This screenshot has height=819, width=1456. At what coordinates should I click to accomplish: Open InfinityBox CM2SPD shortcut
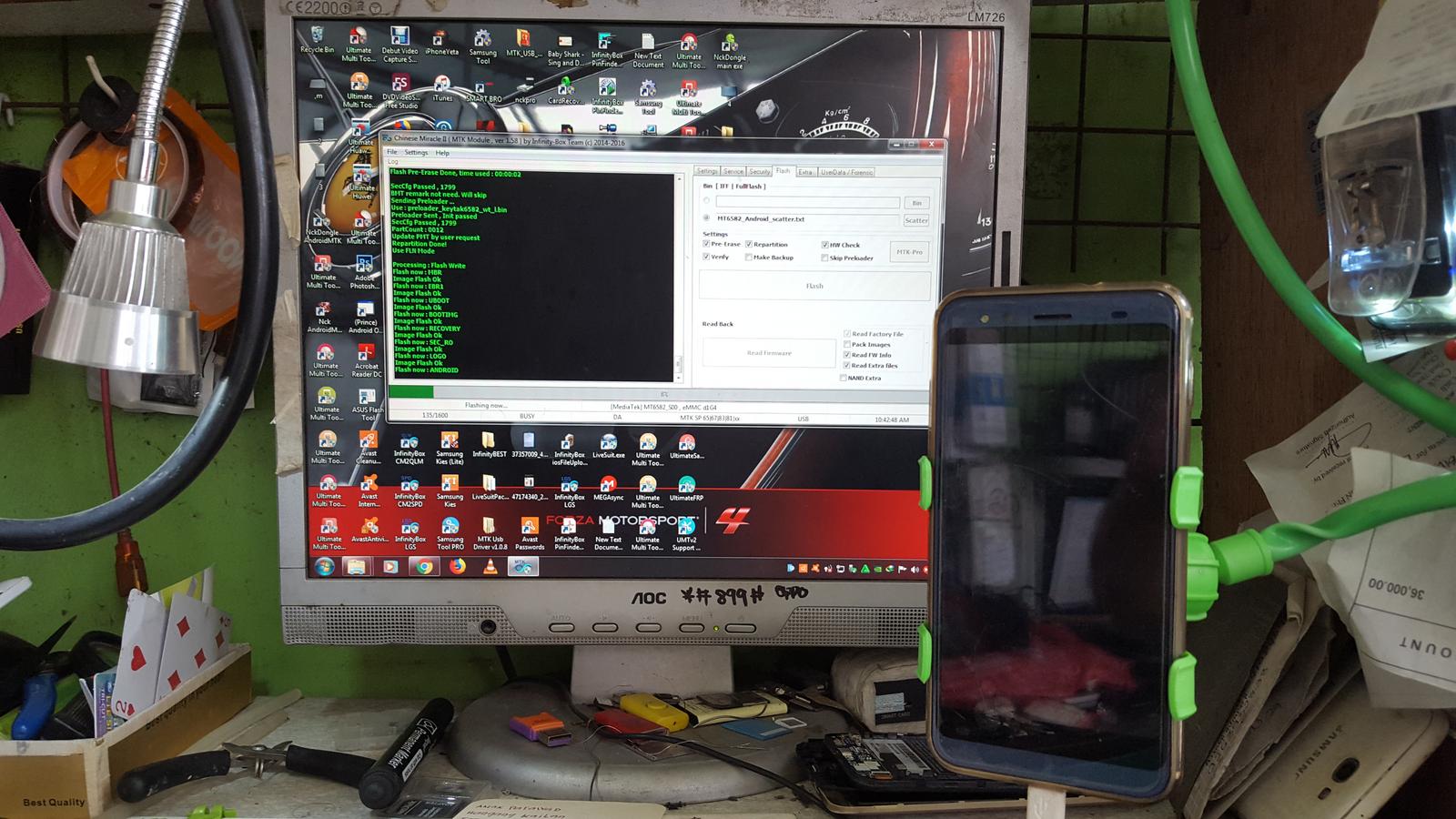[x=409, y=492]
